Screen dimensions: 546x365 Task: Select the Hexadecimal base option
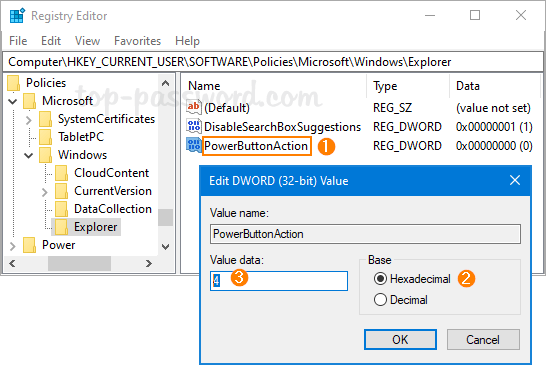380,279
